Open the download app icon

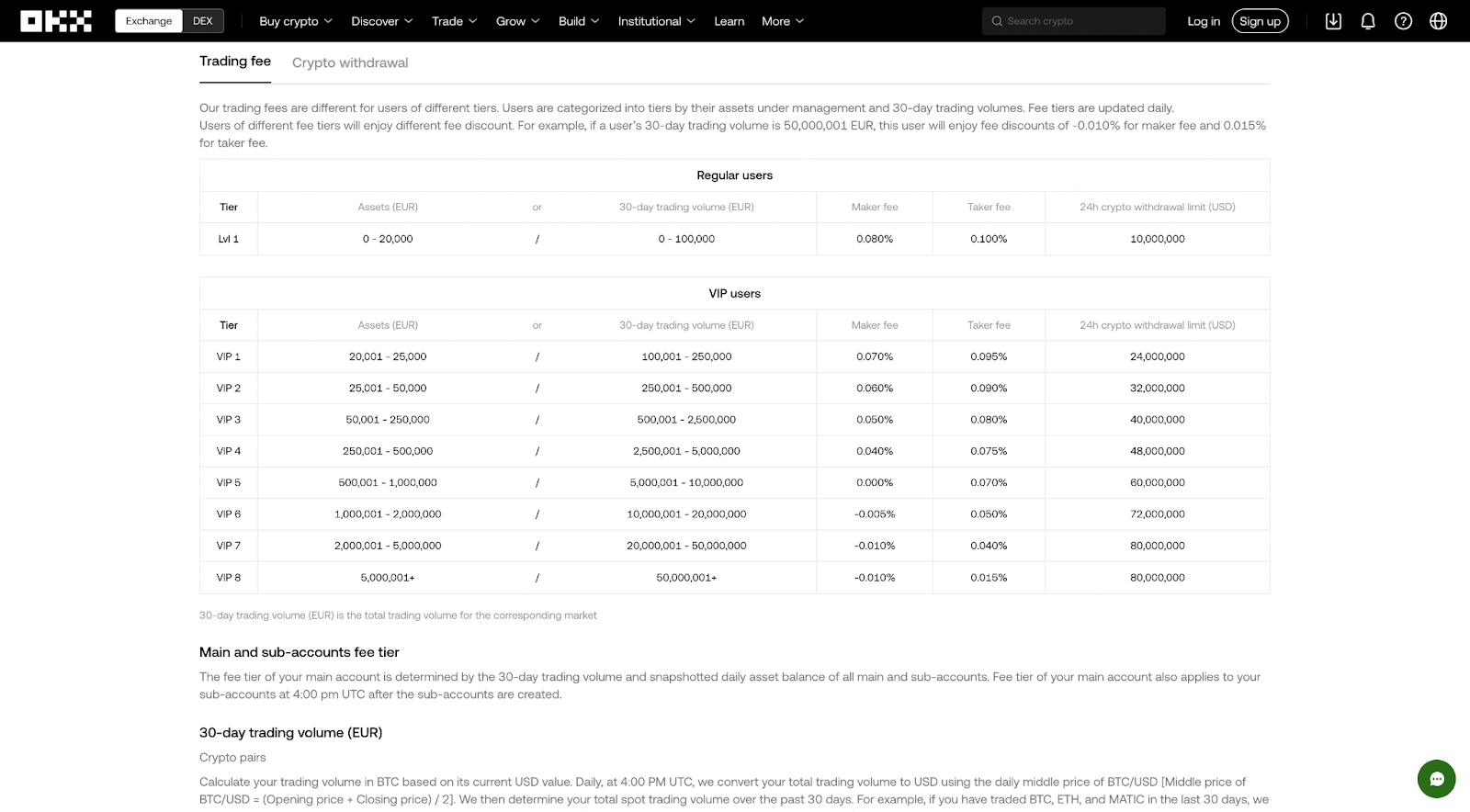tap(1333, 21)
